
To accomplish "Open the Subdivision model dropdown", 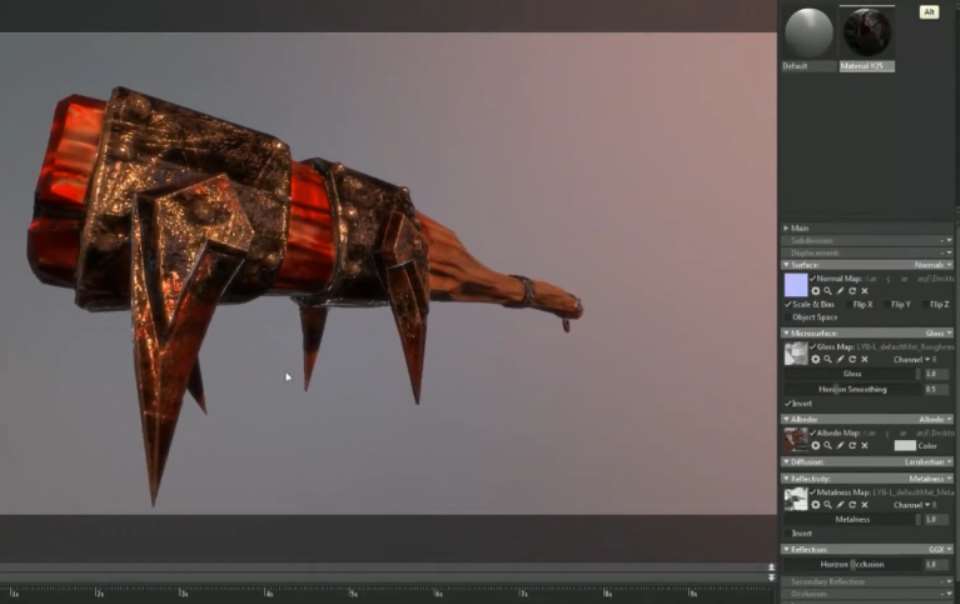I will (947, 240).
